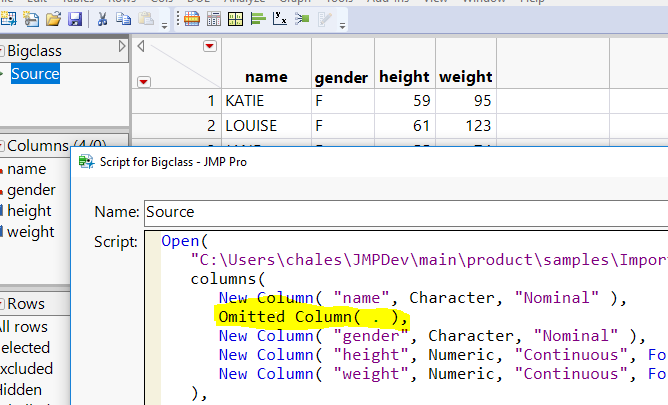Open the columns red triangle menu in the table corner
The width and height of the screenshot is (668, 405).
click(210, 46)
